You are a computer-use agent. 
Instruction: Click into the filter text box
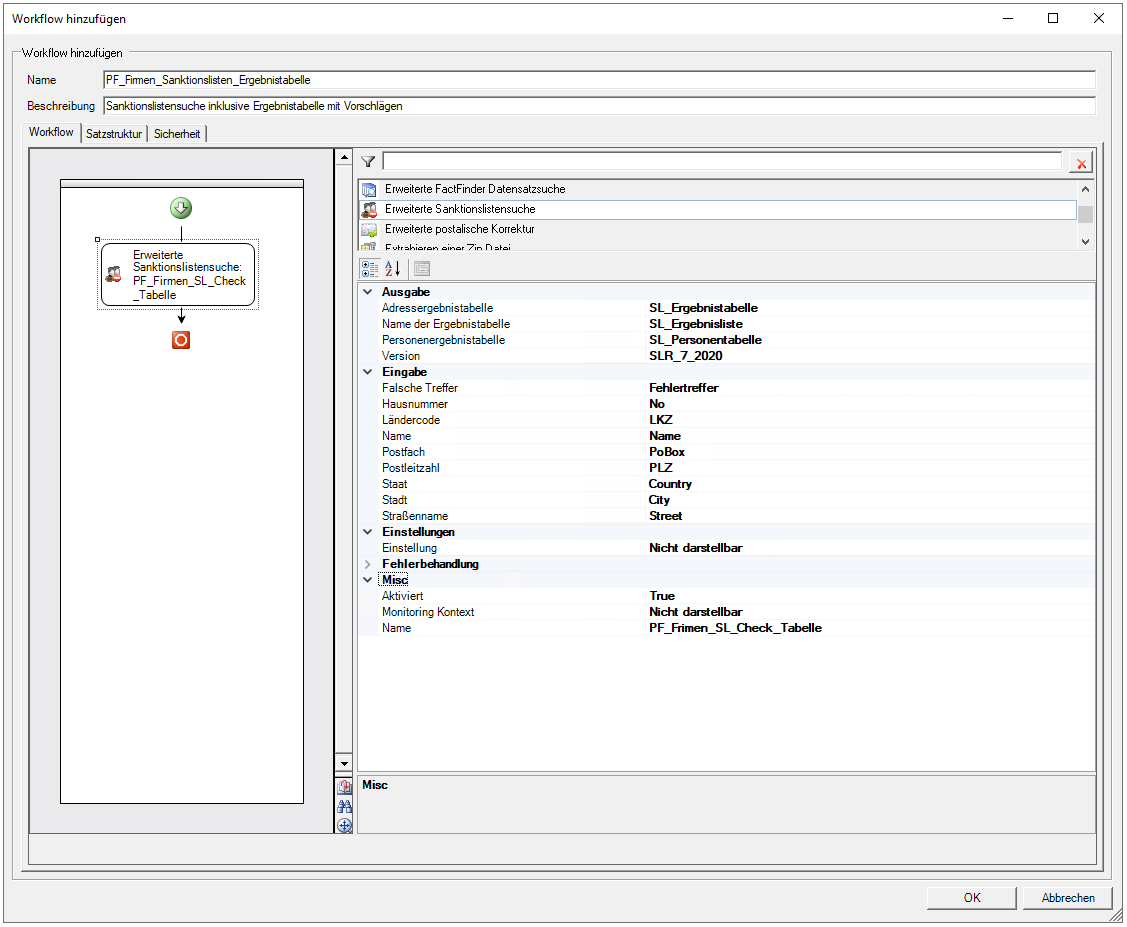(722, 162)
